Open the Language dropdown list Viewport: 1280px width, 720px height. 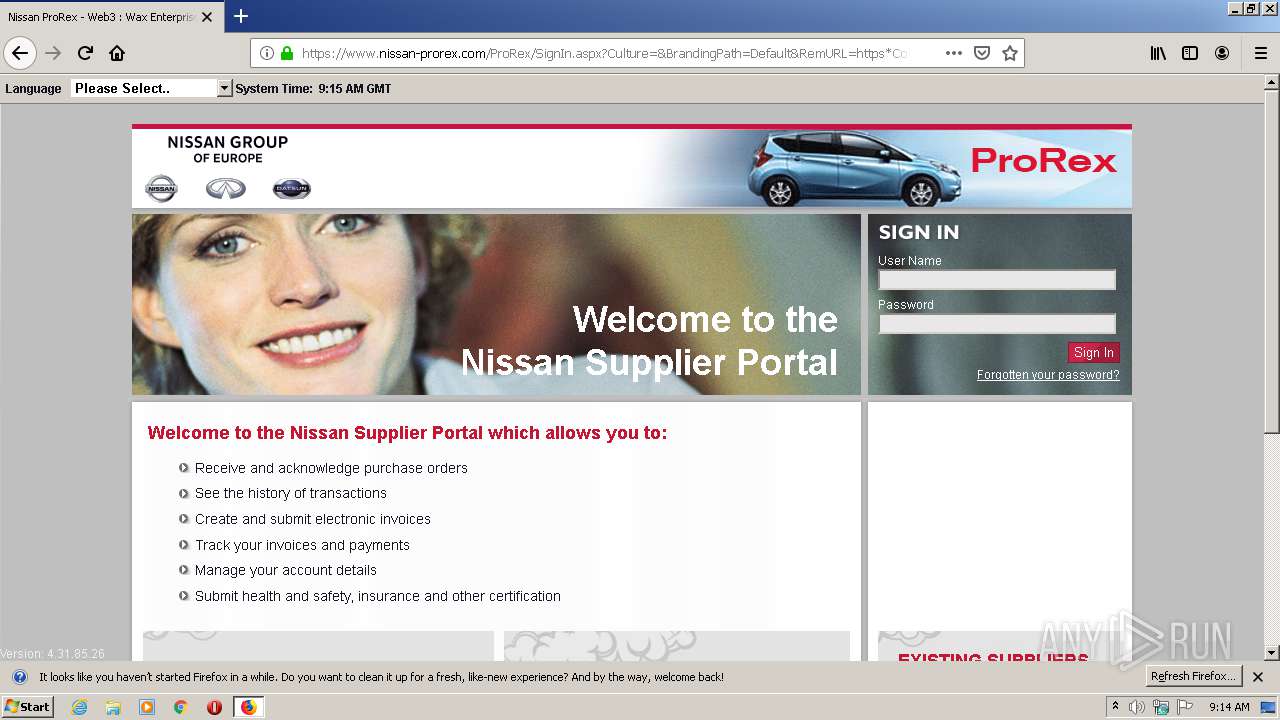coord(151,88)
